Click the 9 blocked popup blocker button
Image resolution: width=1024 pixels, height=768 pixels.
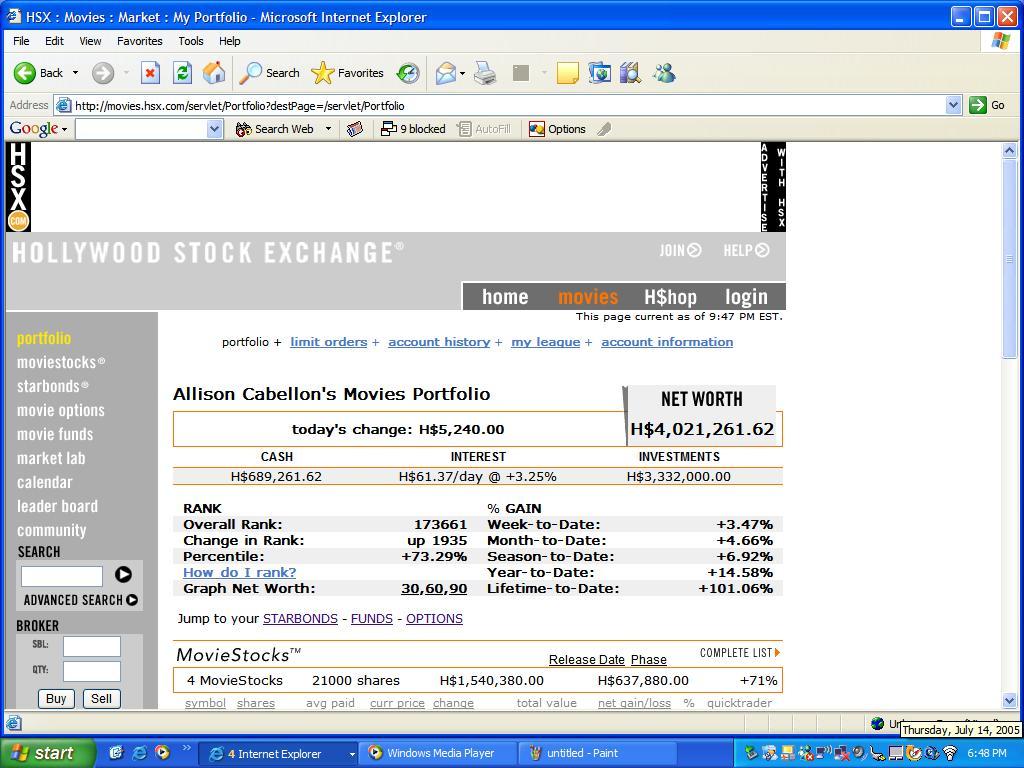(413, 129)
